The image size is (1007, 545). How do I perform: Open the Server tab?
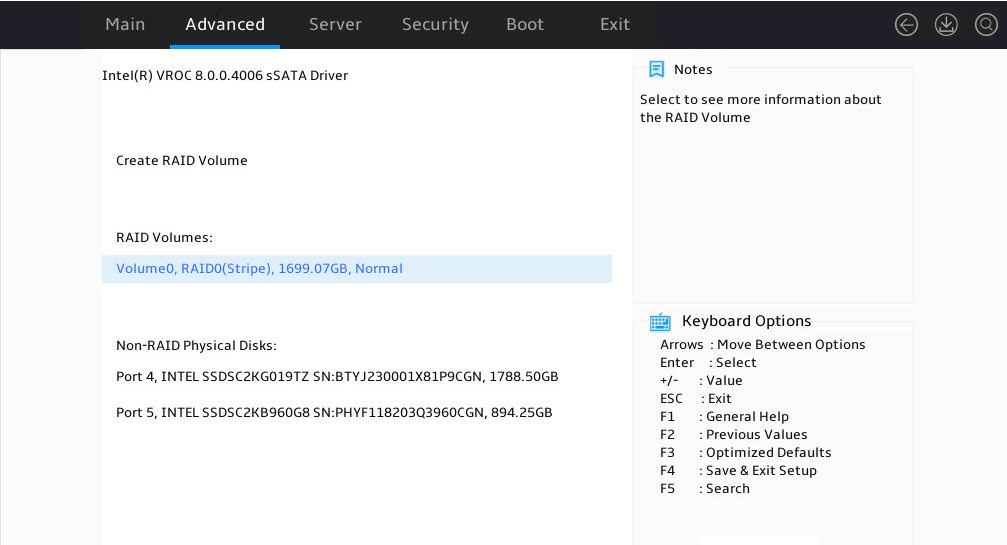(x=335, y=24)
